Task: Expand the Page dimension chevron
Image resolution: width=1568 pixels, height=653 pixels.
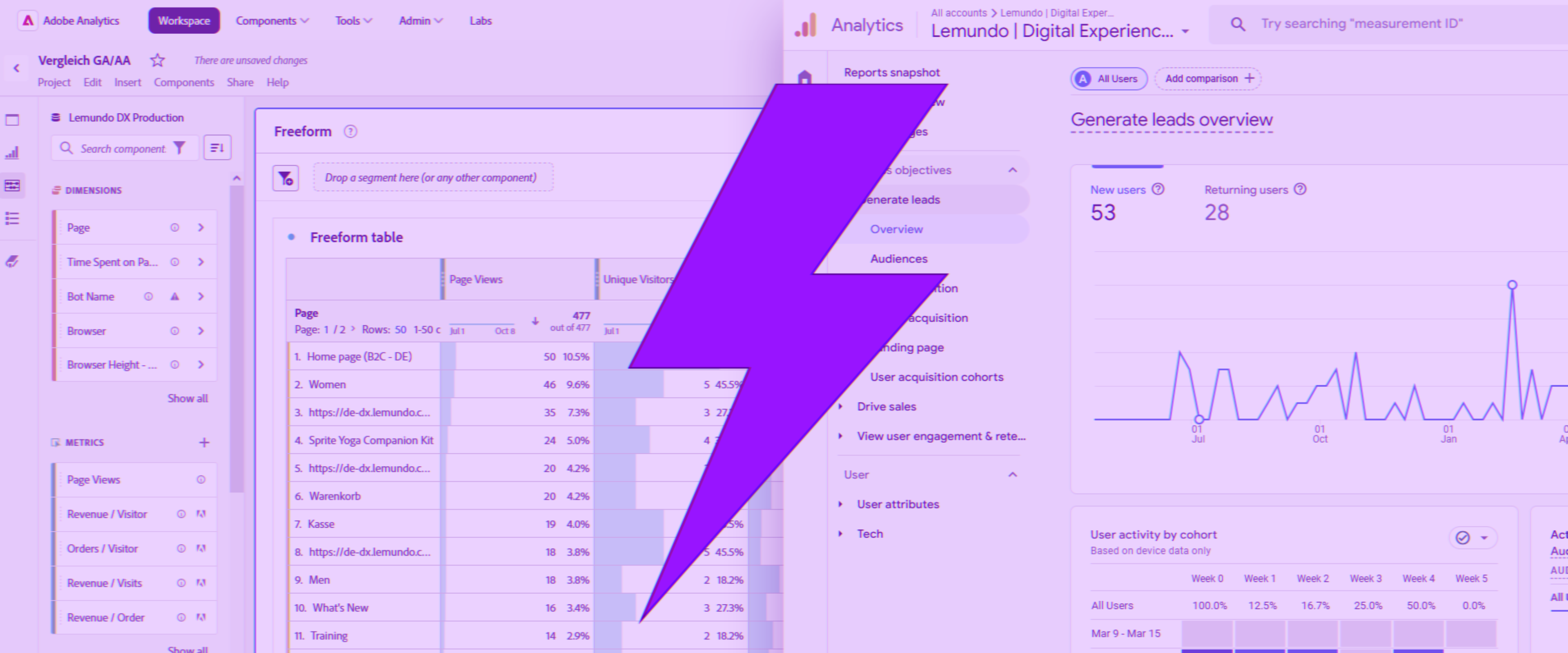Action: tap(201, 228)
